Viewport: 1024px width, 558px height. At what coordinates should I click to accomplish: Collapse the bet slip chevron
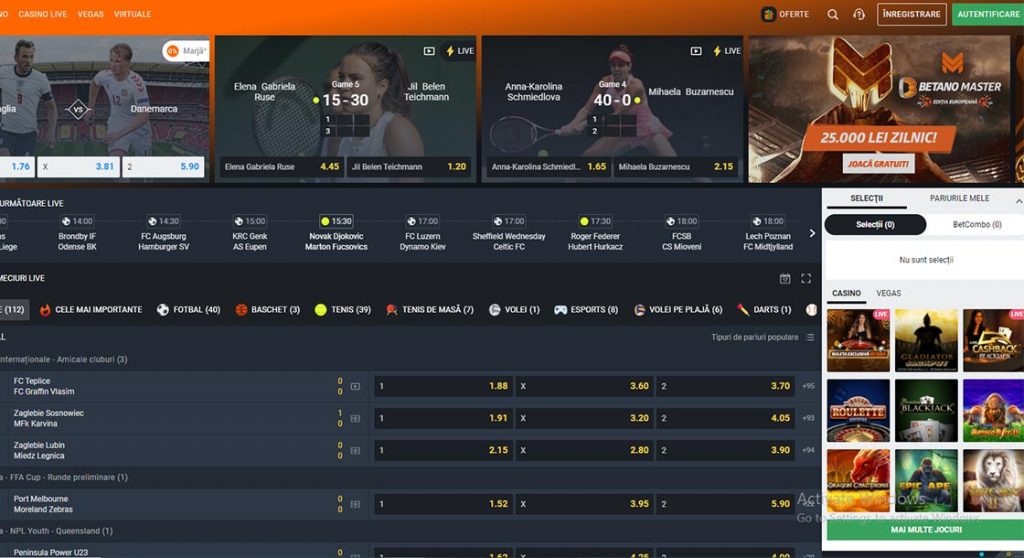[x=1018, y=201]
